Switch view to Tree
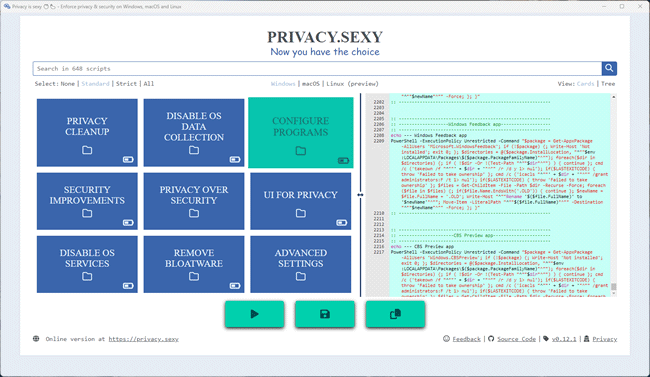Image resolution: width=650 pixels, height=377 pixels. click(608, 84)
